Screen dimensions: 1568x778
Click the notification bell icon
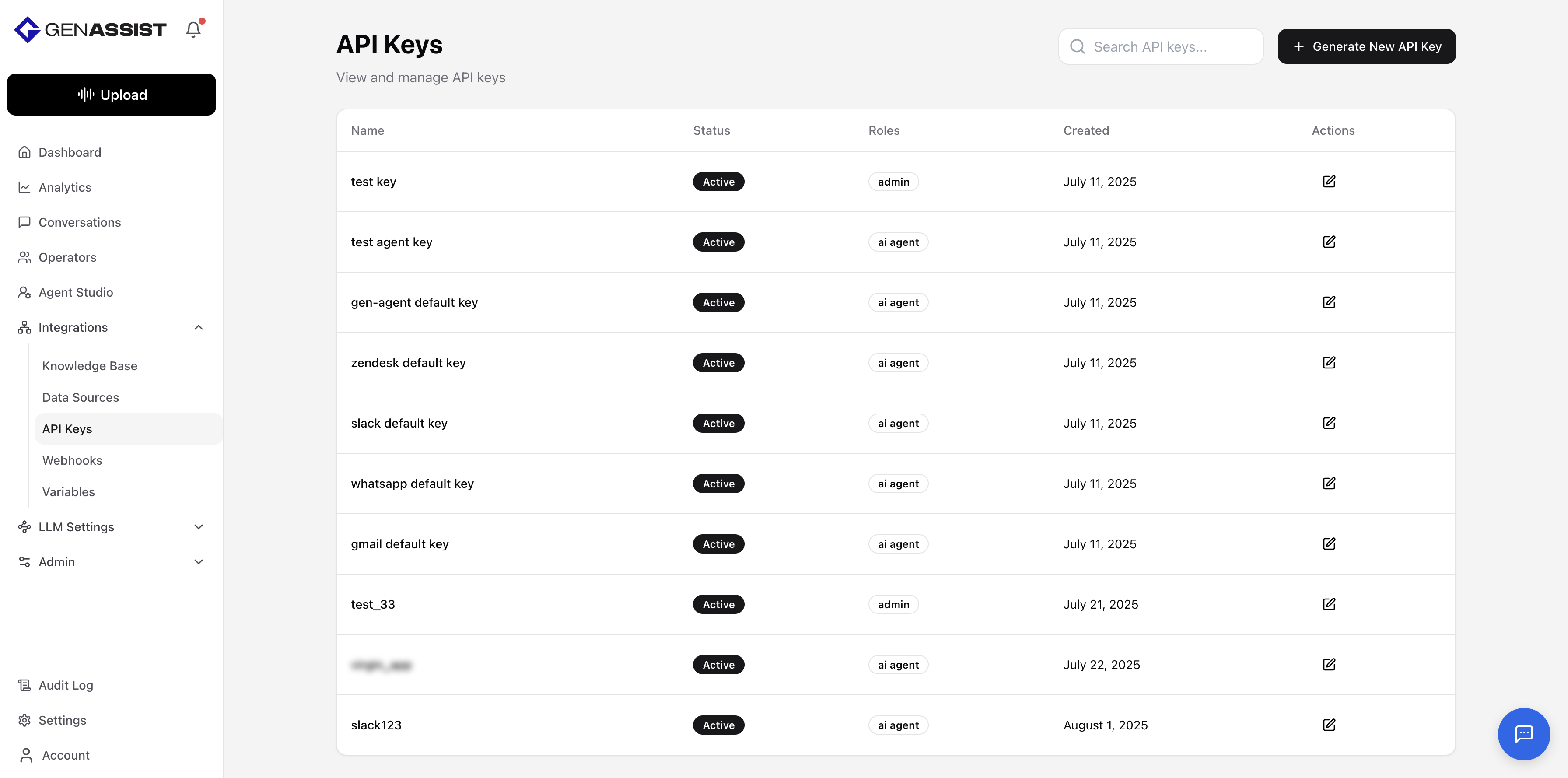pyautogui.click(x=193, y=29)
